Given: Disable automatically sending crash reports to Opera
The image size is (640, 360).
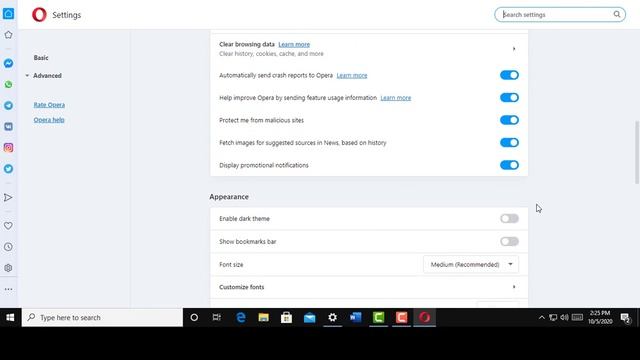Looking at the screenshot, I should point(509,75).
